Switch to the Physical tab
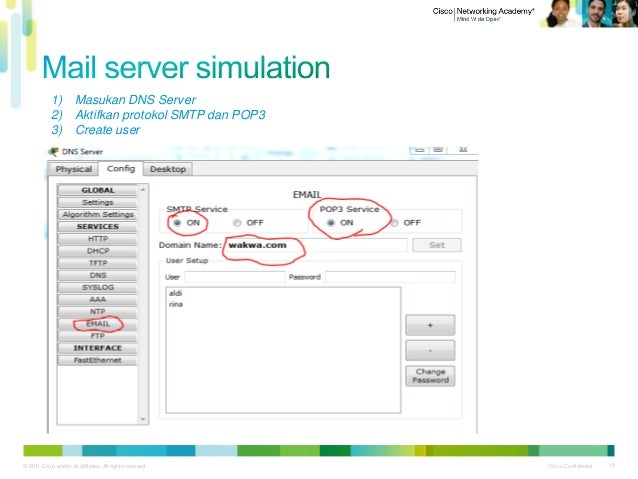 pyautogui.click(x=73, y=169)
